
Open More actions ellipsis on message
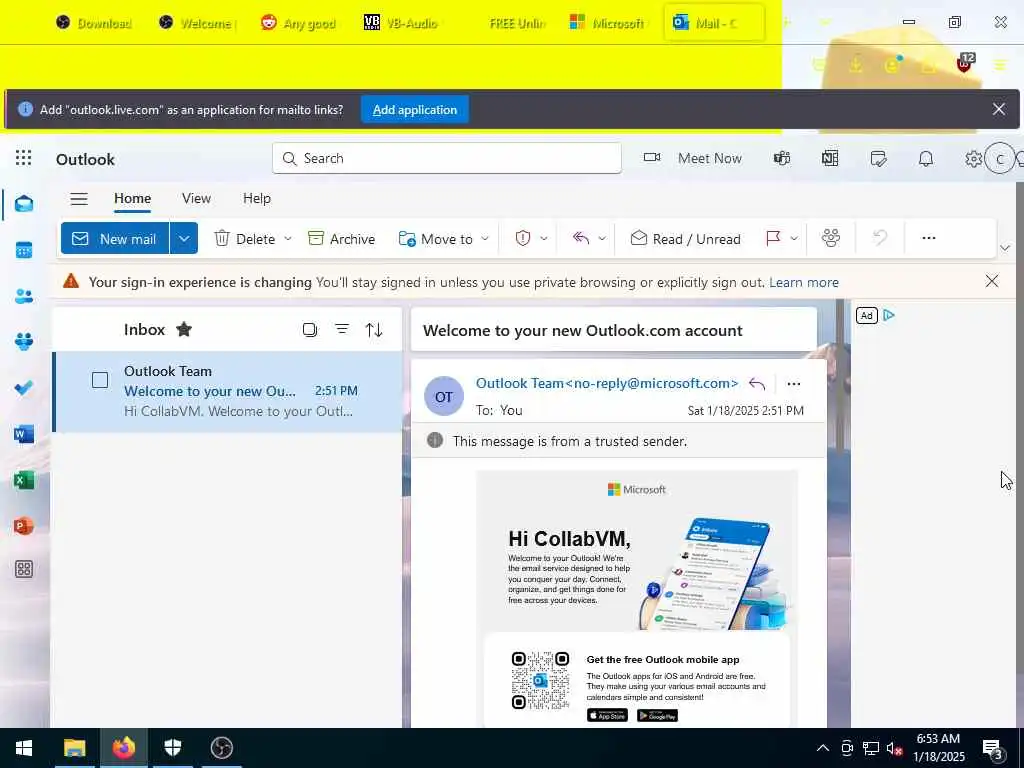click(x=793, y=383)
